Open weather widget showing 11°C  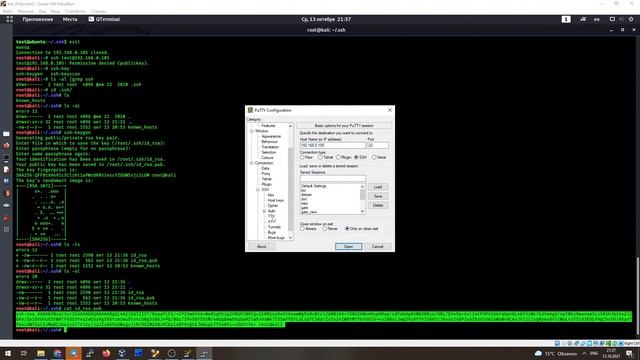[x=556, y=353]
